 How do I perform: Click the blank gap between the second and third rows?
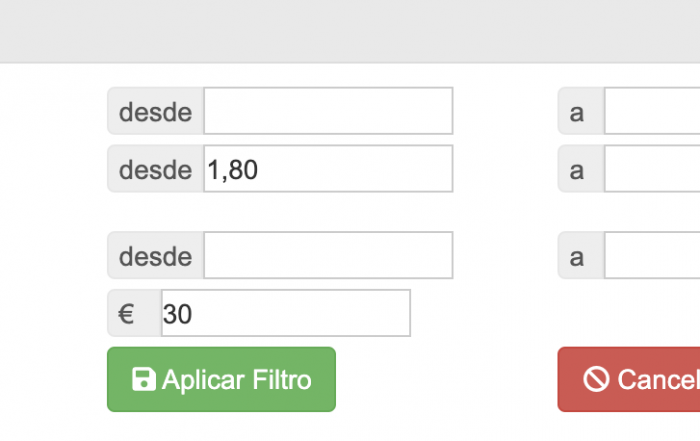click(x=350, y=212)
